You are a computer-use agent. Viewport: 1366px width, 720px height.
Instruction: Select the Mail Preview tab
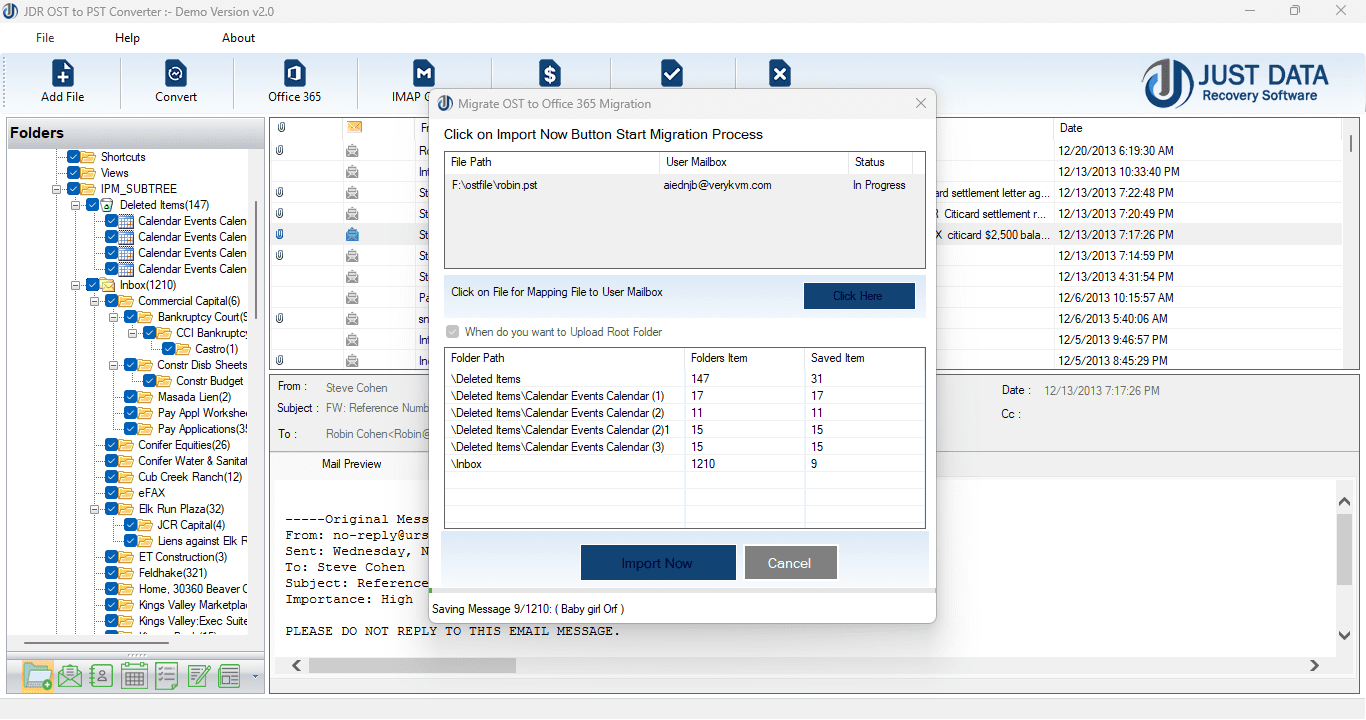tap(351, 464)
